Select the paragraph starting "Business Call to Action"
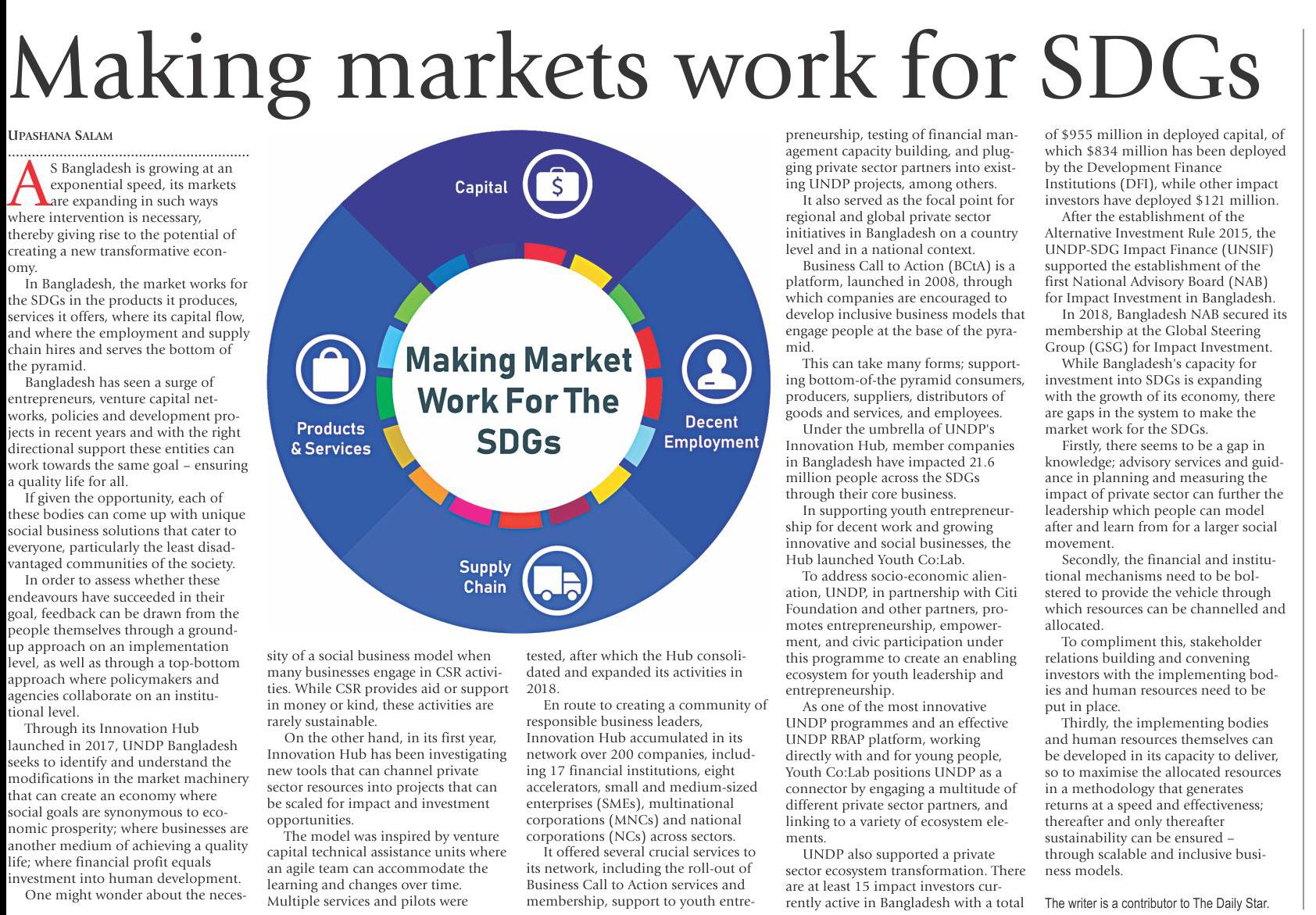 pyautogui.click(x=904, y=306)
